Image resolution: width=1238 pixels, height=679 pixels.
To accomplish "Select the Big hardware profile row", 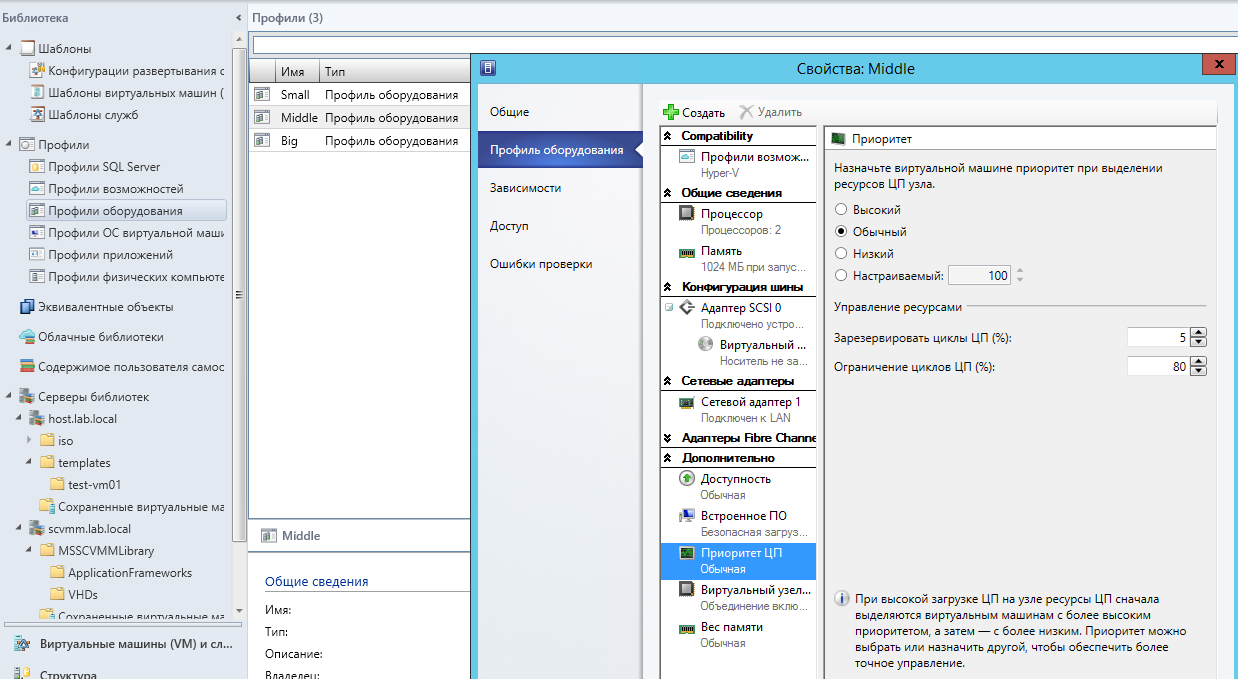I will (x=288, y=141).
